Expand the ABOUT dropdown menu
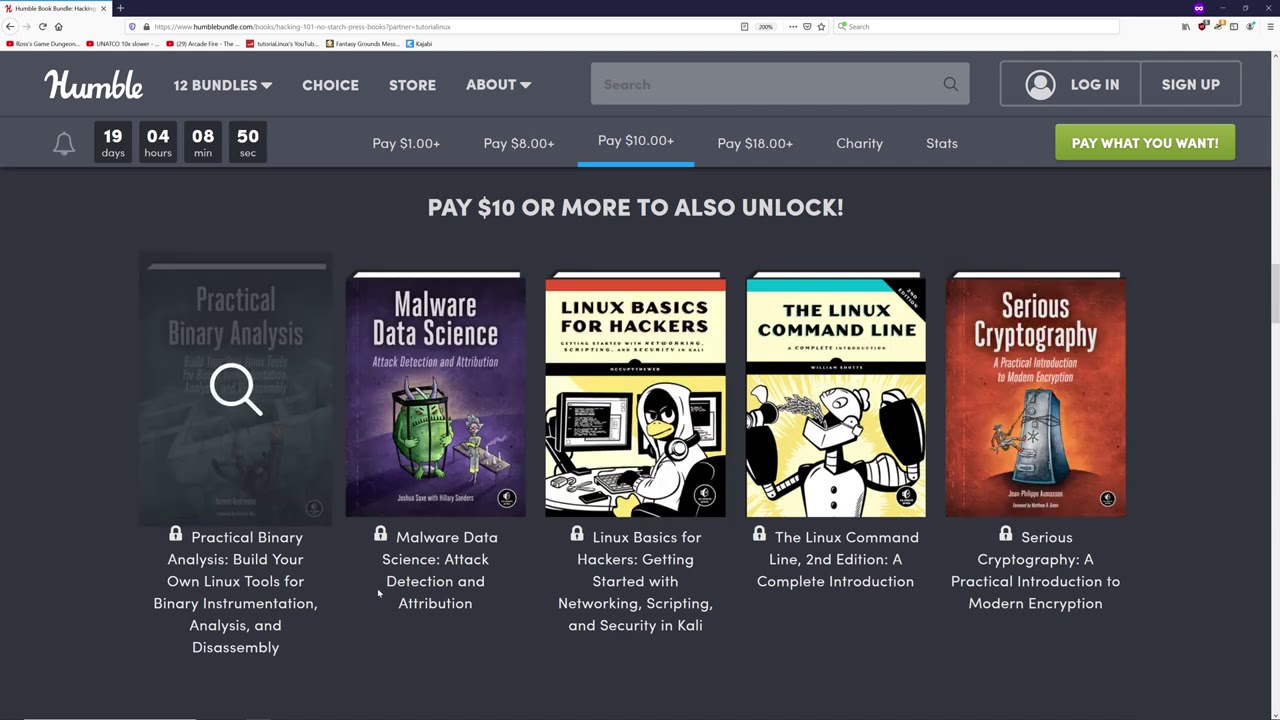Image resolution: width=1280 pixels, height=720 pixels. pyautogui.click(x=498, y=85)
